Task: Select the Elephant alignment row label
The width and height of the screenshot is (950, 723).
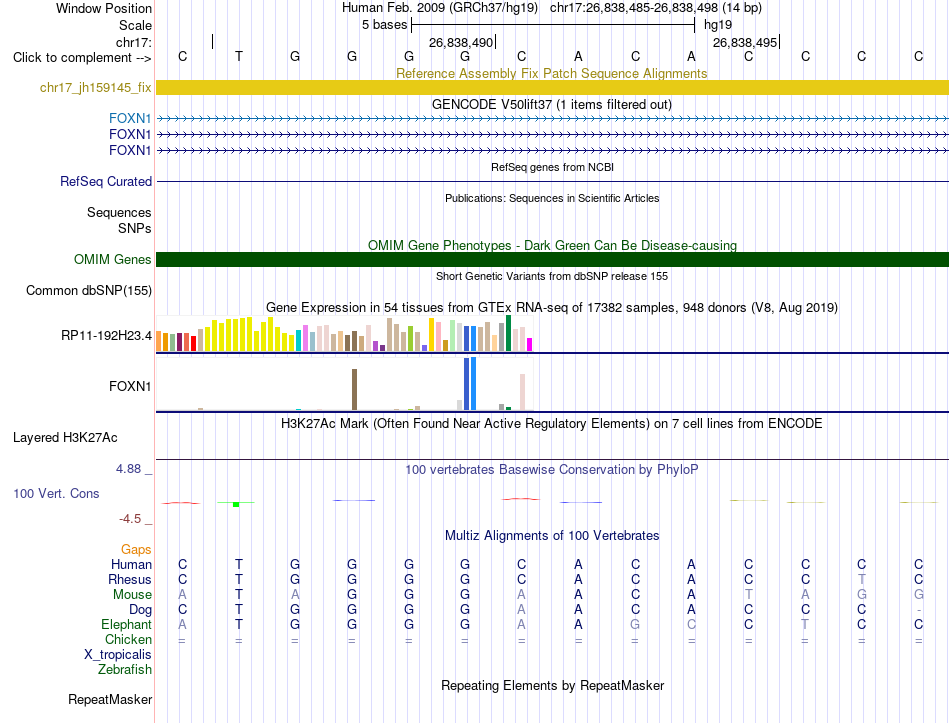Action: (126, 625)
